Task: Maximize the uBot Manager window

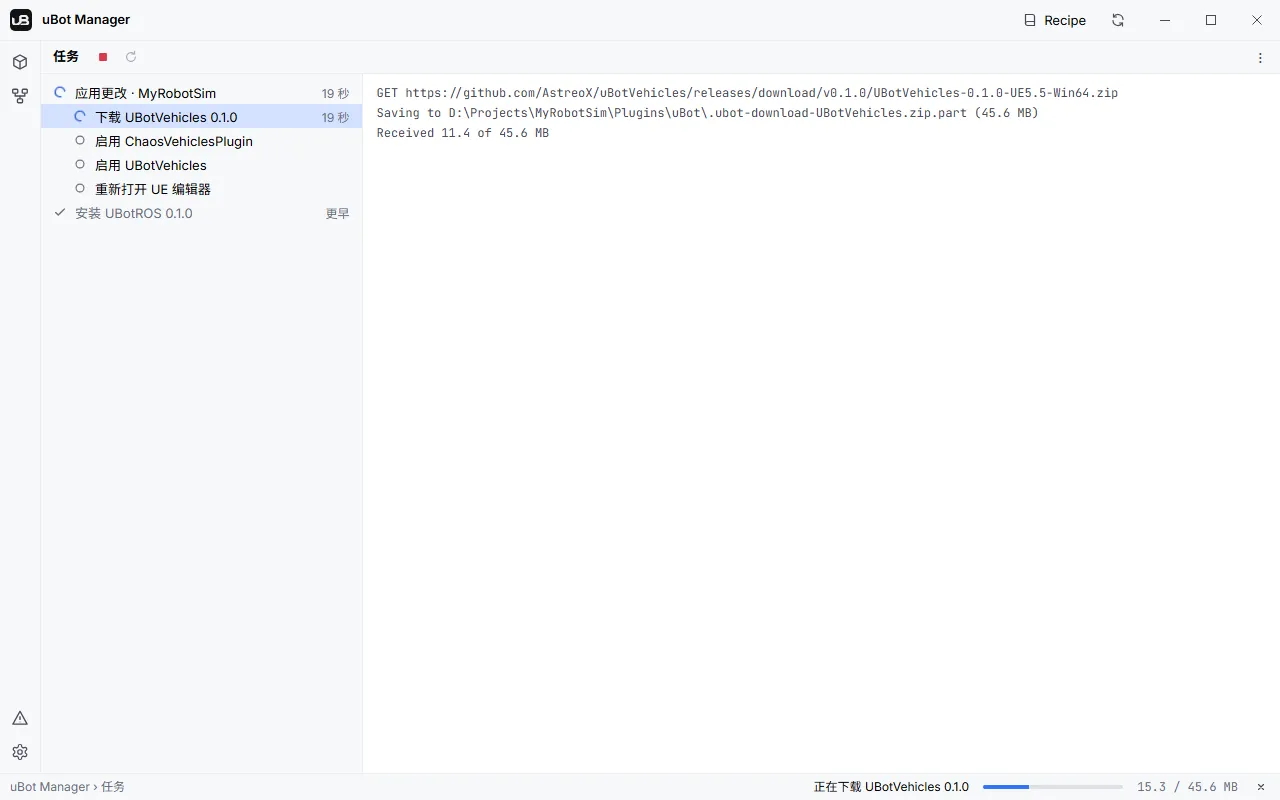Action: [1211, 20]
